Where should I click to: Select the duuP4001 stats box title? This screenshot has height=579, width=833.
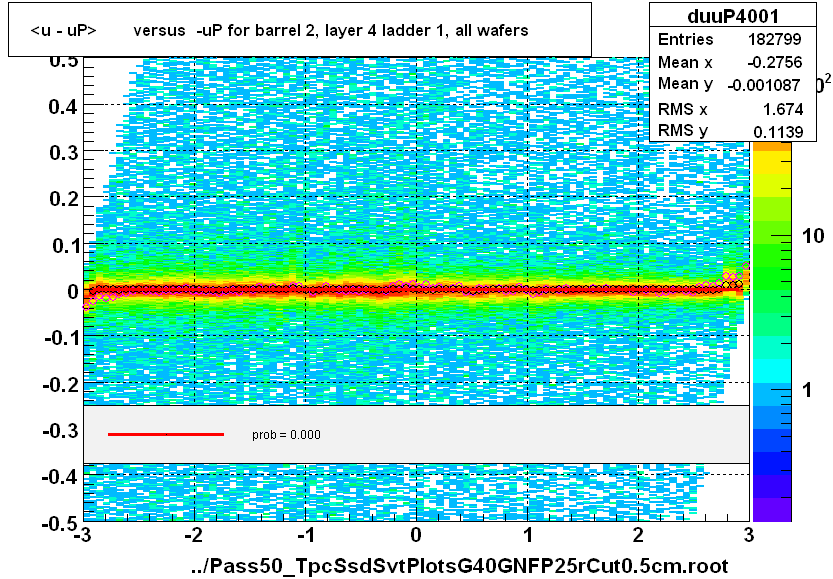click(x=733, y=16)
